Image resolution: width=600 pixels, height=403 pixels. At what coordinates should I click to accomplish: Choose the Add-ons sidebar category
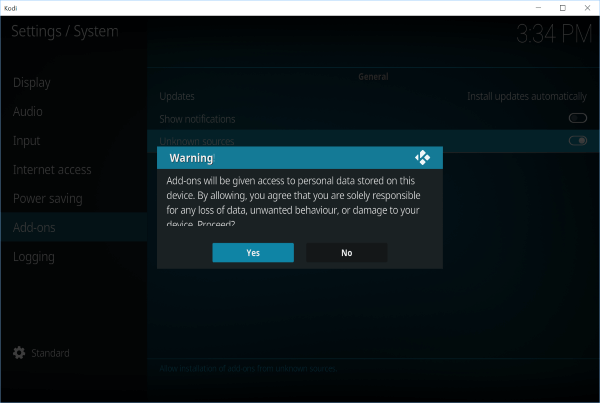(x=34, y=228)
